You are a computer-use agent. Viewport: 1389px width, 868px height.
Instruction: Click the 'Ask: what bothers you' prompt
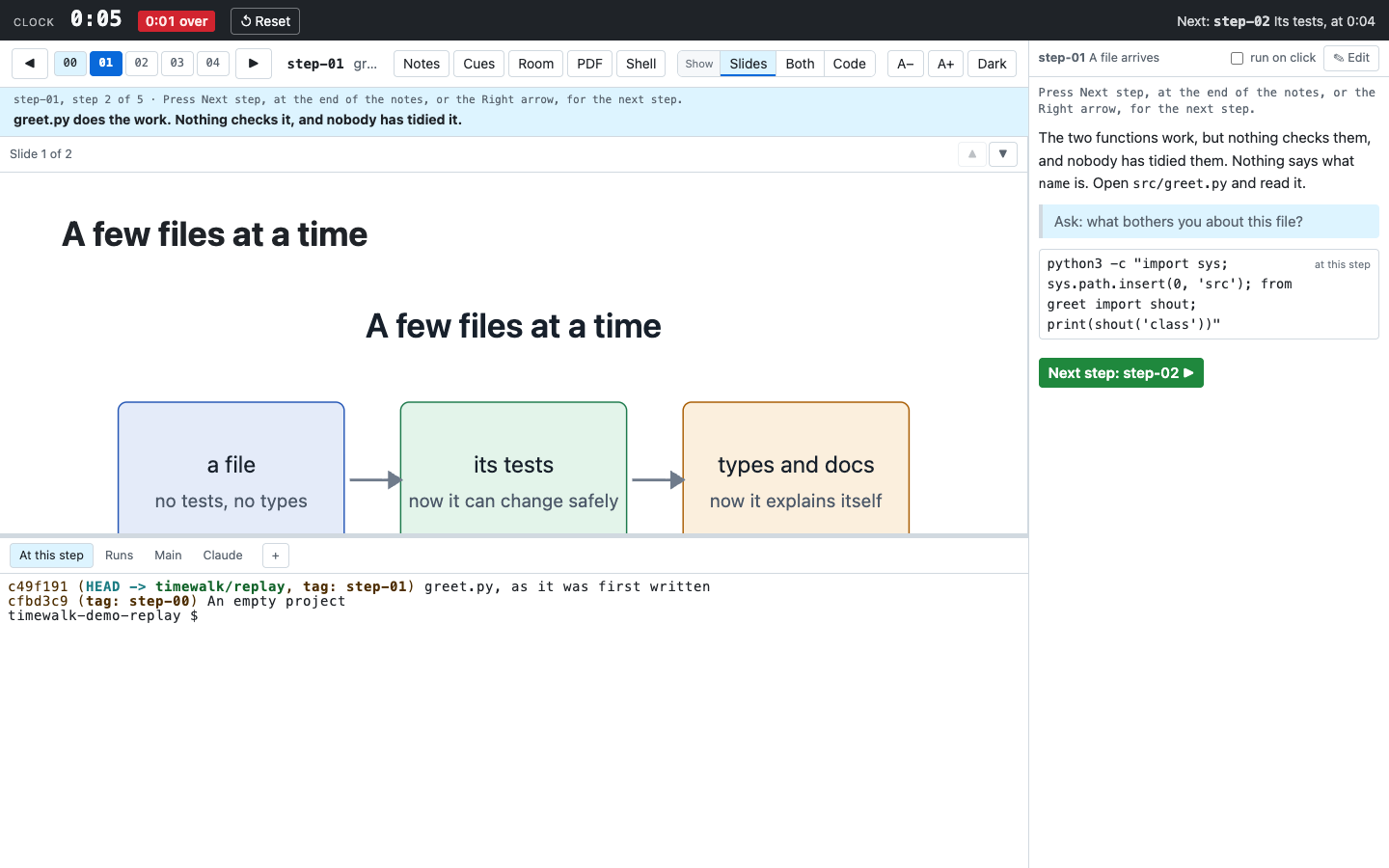click(x=1209, y=222)
